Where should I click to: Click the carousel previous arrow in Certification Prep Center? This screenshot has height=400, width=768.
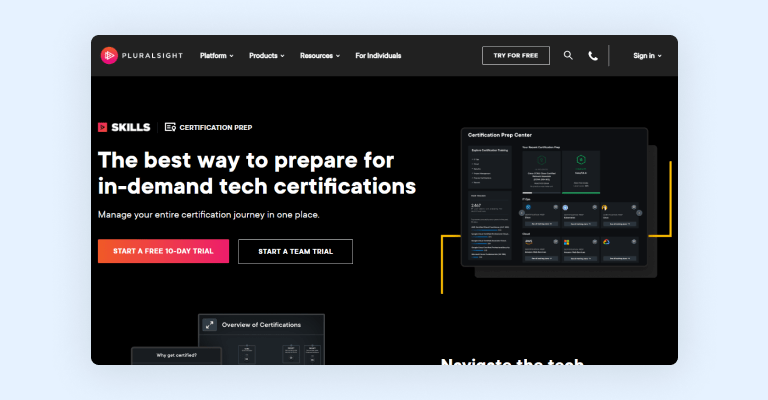tap(522, 213)
